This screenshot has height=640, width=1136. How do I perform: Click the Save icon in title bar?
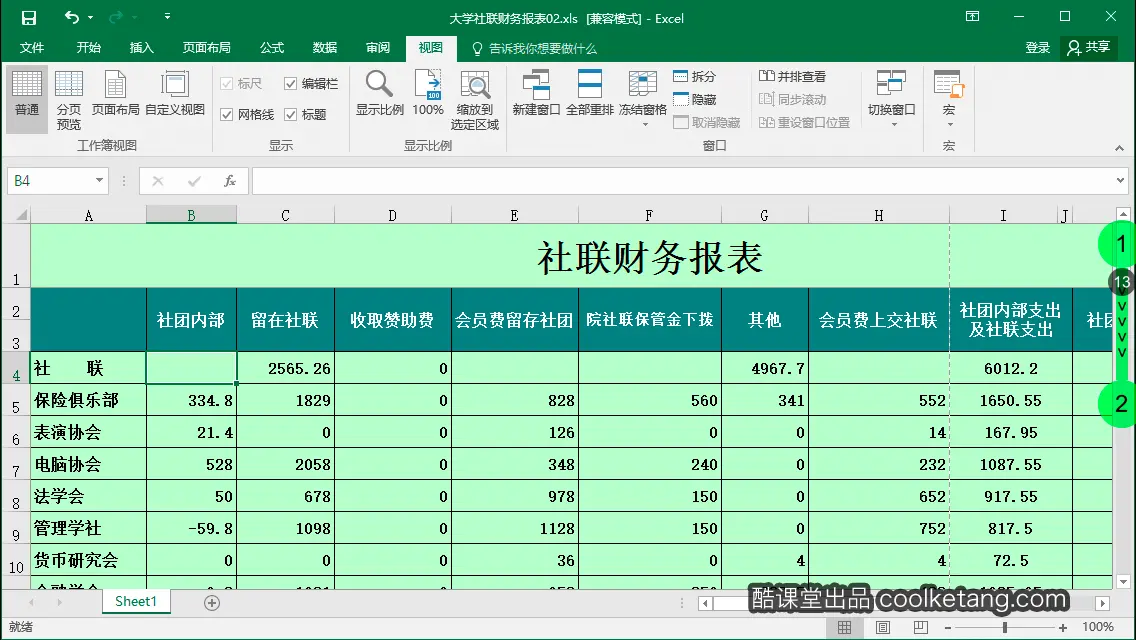(x=28, y=17)
